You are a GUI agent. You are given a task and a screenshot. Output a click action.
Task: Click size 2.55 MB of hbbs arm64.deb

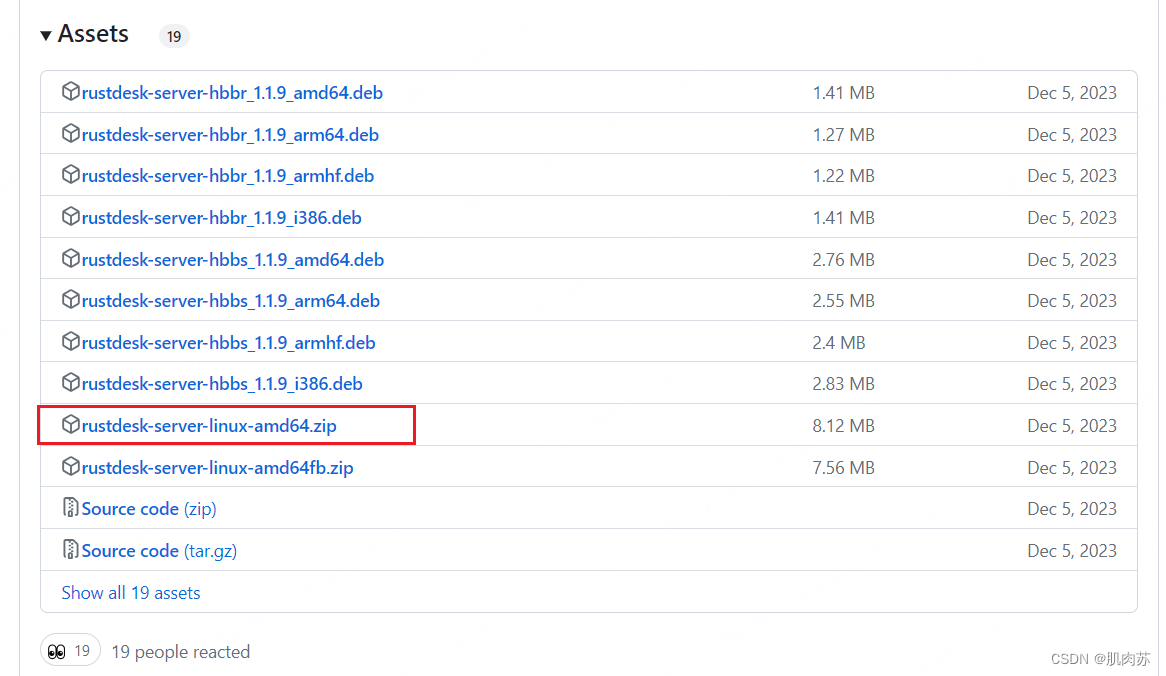pyautogui.click(x=843, y=301)
